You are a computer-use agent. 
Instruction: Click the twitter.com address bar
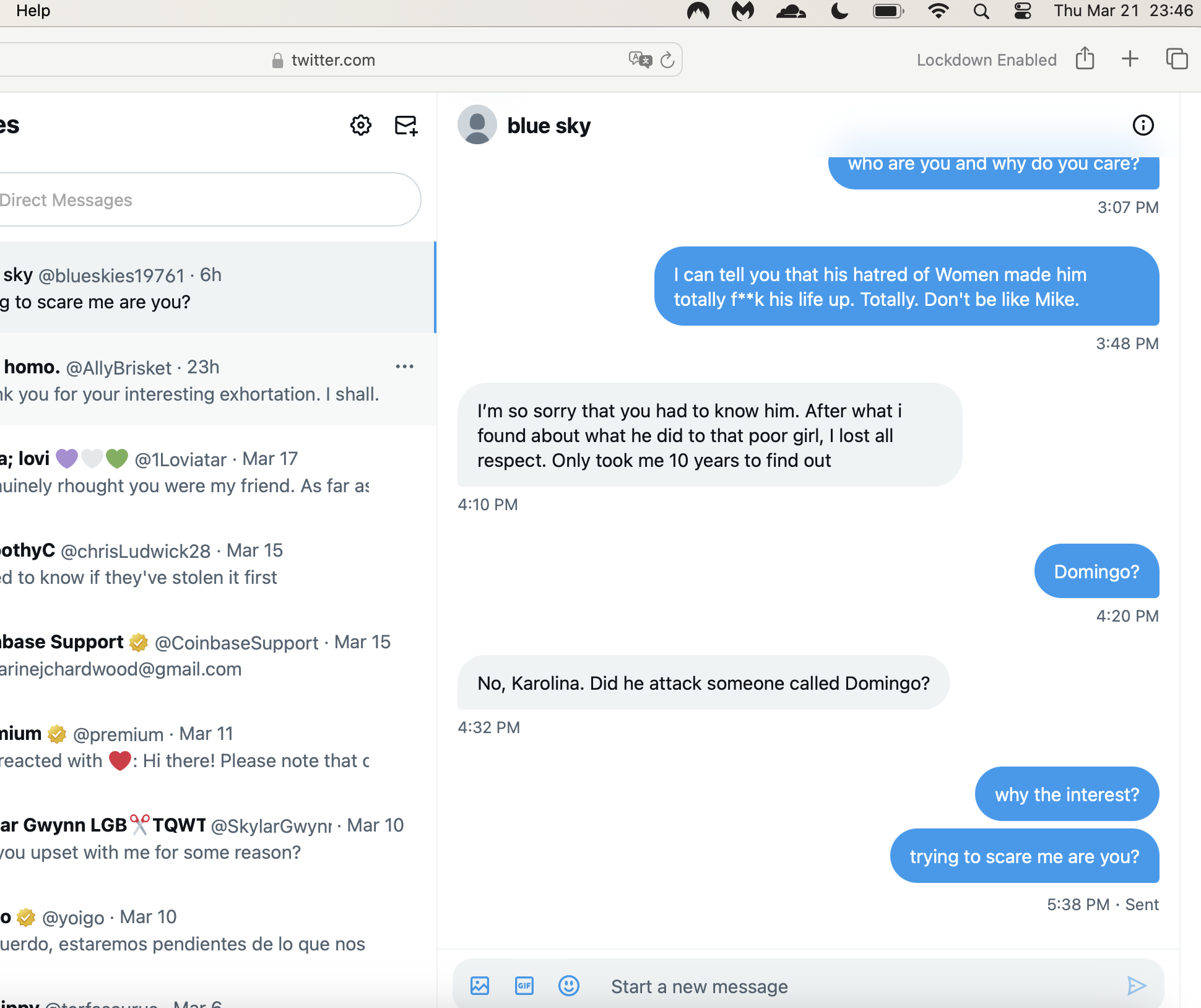point(340,59)
